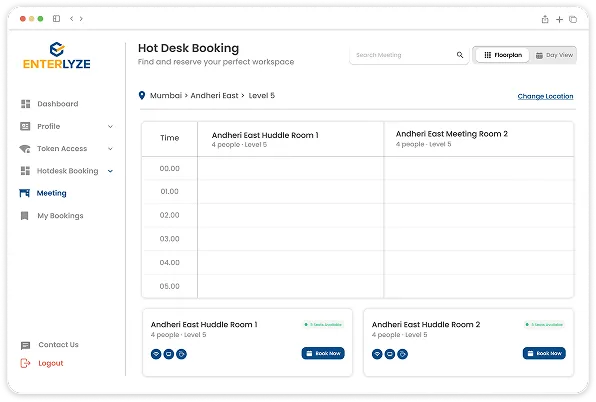Click the location pin icon

point(142,95)
